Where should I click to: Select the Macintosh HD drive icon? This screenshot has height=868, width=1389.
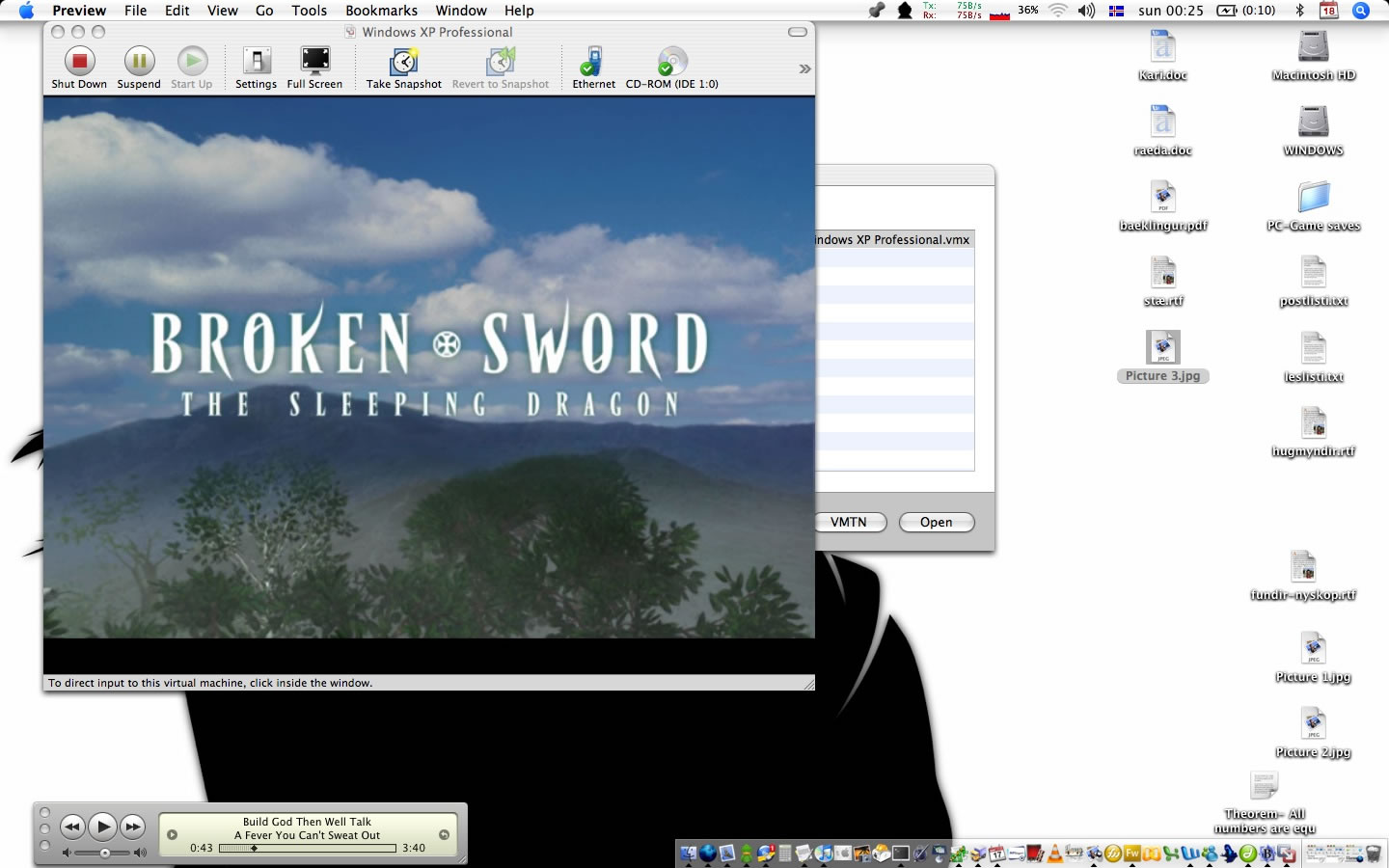[1314, 55]
